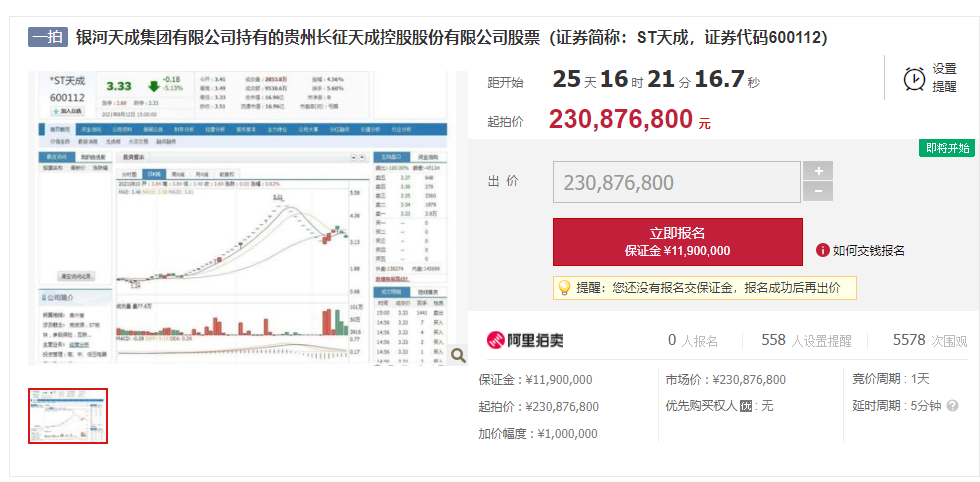The height and width of the screenshot is (482, 980).
Task: Open the main stock chart image
Action: point(248,218)
